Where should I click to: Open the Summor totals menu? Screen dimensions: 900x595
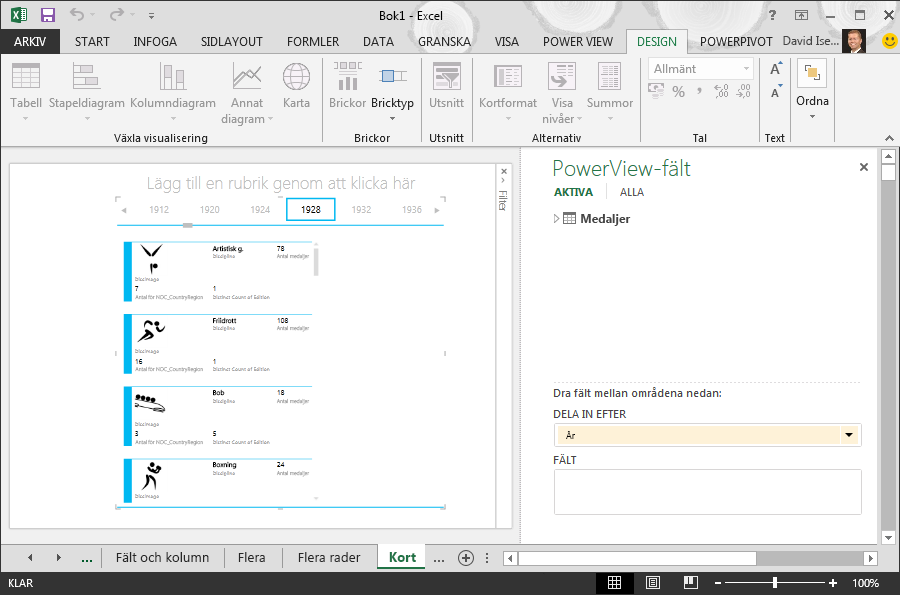point(610,91)
